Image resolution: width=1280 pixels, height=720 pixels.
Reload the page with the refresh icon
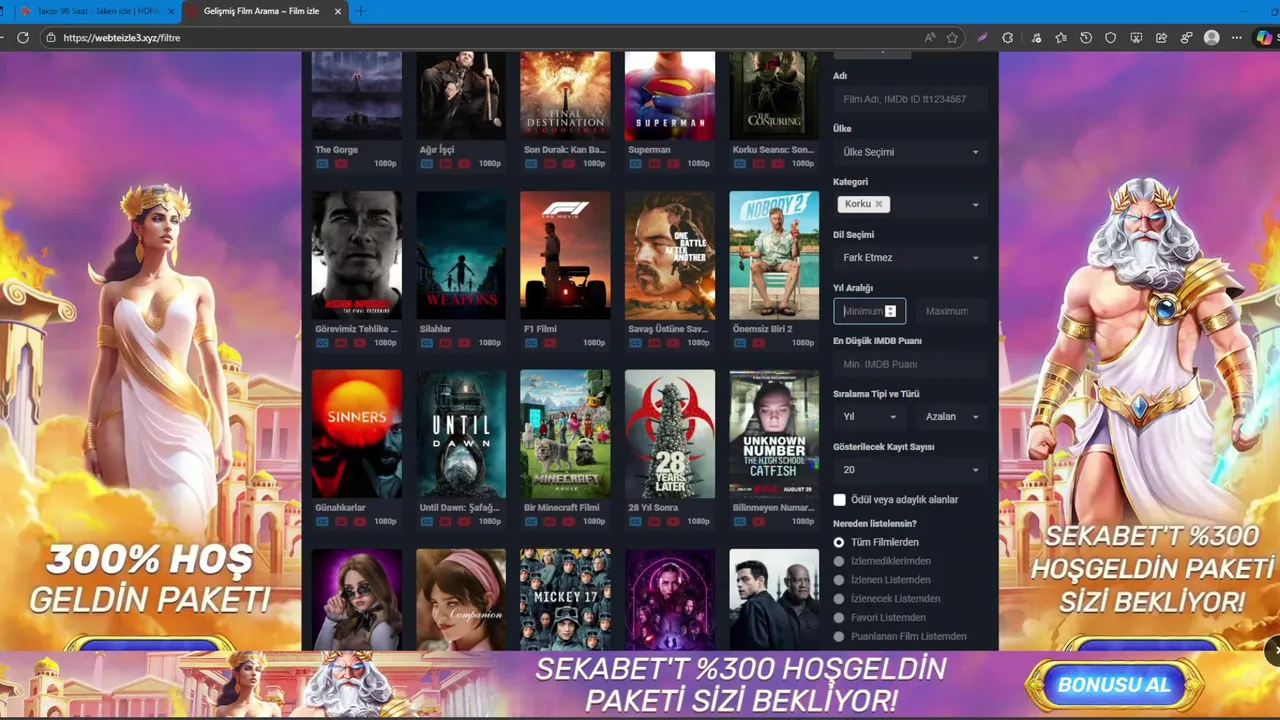pos(23,37)
